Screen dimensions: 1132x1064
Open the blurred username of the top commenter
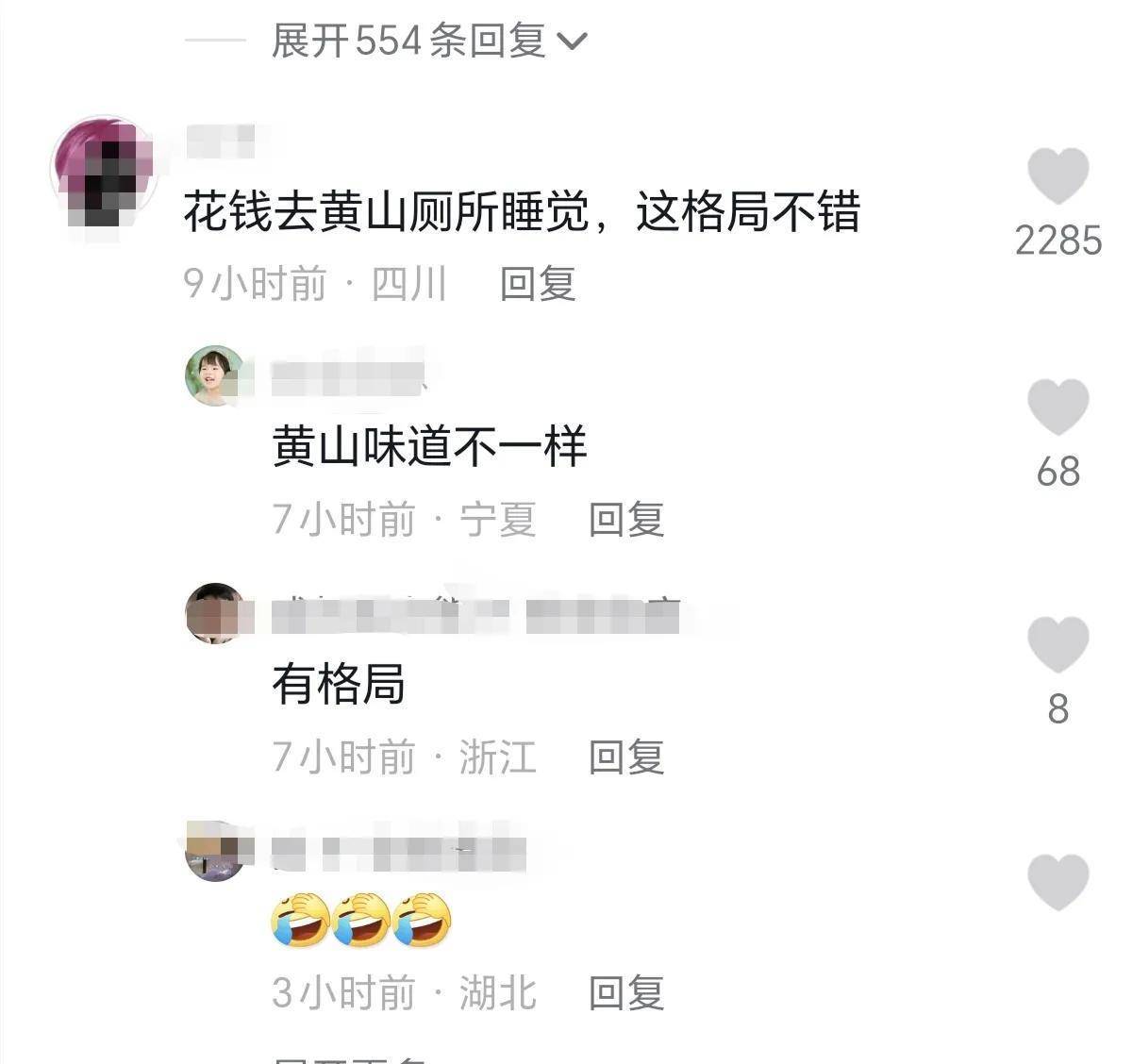(222, 141)
